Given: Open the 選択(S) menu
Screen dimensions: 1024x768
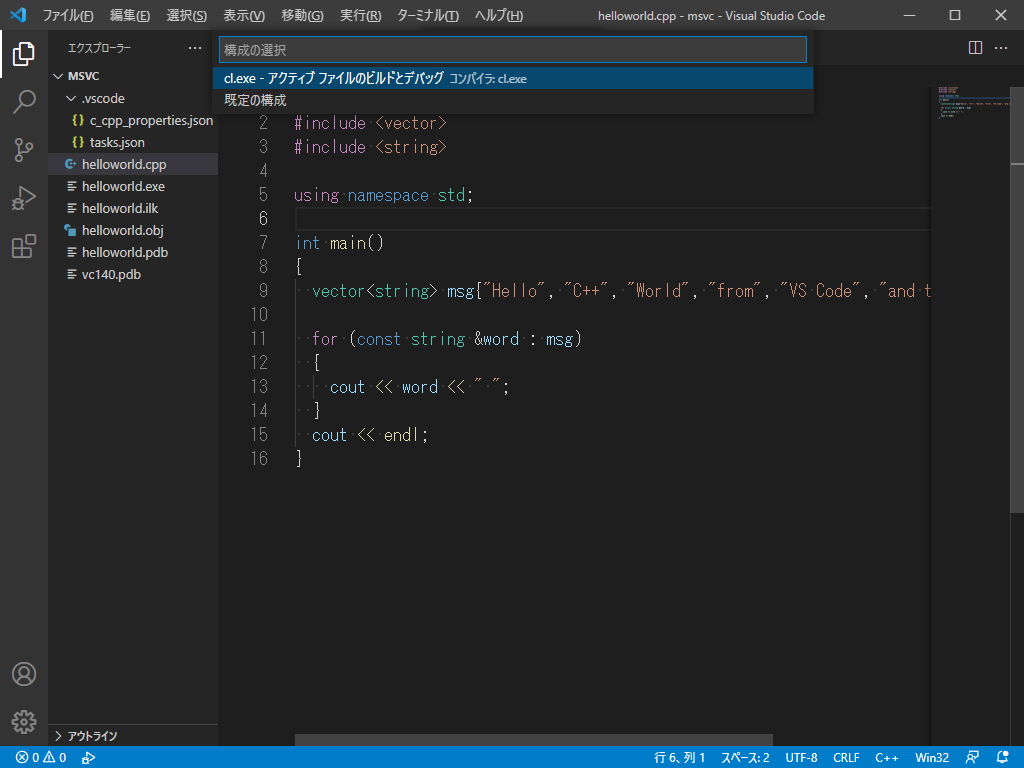Looking at the screenshot, I should pyautogui.click(x=187, y=15).
